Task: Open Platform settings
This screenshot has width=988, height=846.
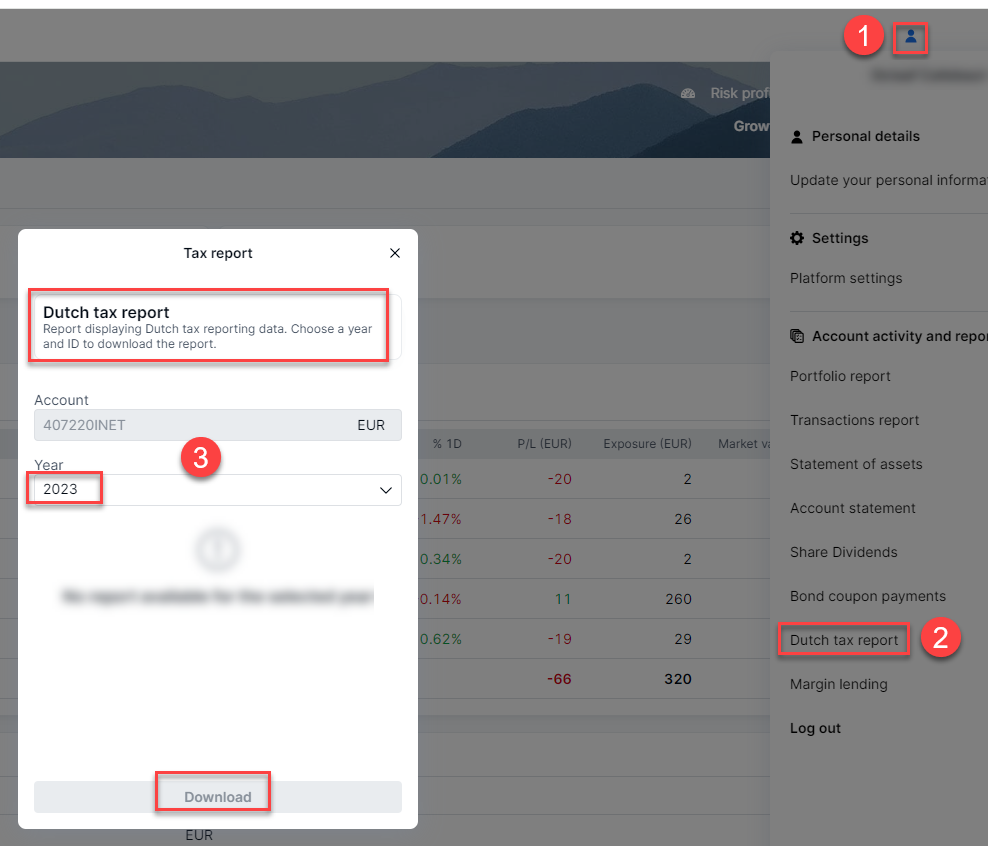Action: pos(846,278)
